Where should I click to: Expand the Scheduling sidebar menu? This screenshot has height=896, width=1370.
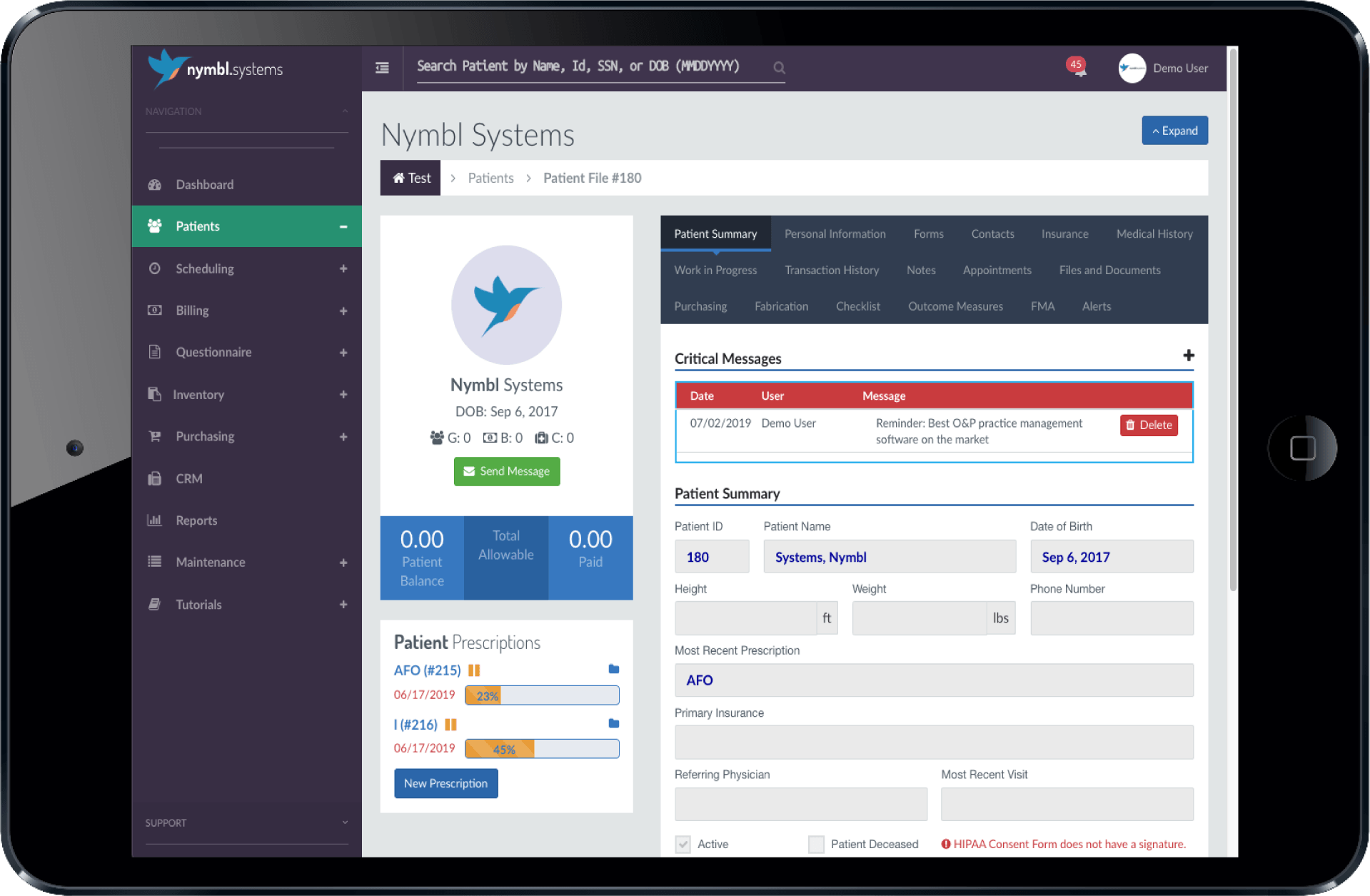[343, 268]
